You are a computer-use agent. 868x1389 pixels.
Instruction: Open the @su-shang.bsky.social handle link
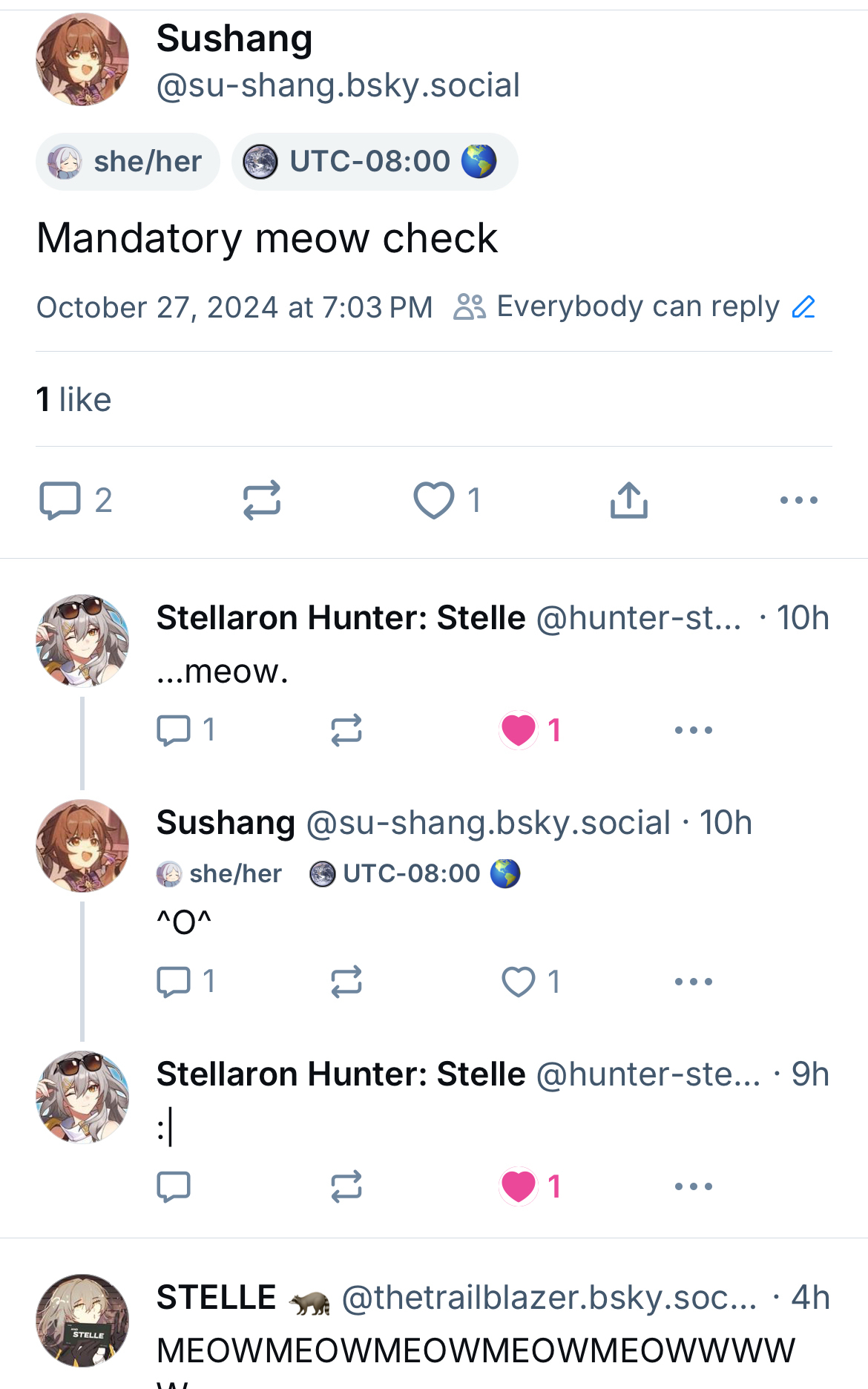338,85
